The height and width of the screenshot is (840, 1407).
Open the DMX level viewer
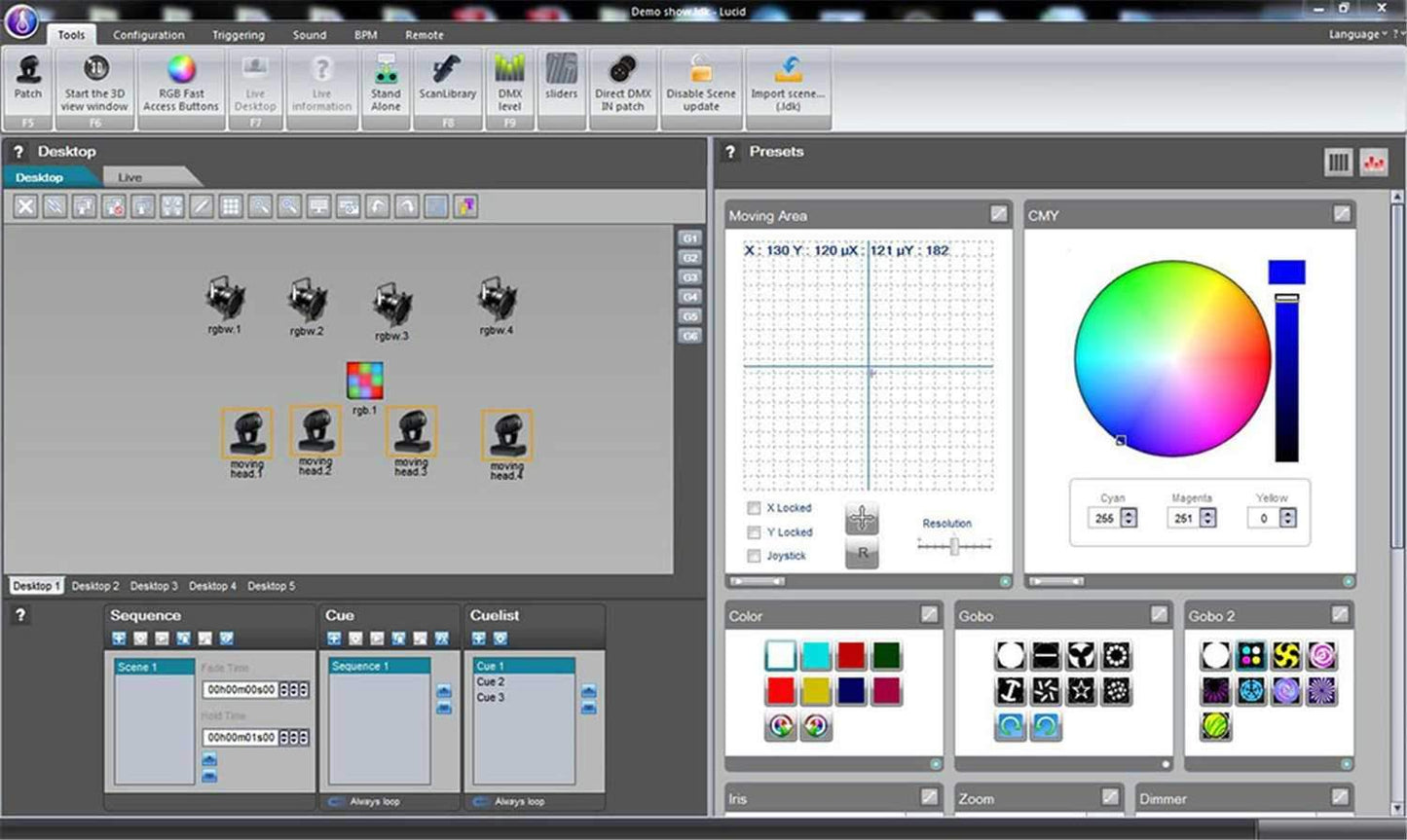510,83
